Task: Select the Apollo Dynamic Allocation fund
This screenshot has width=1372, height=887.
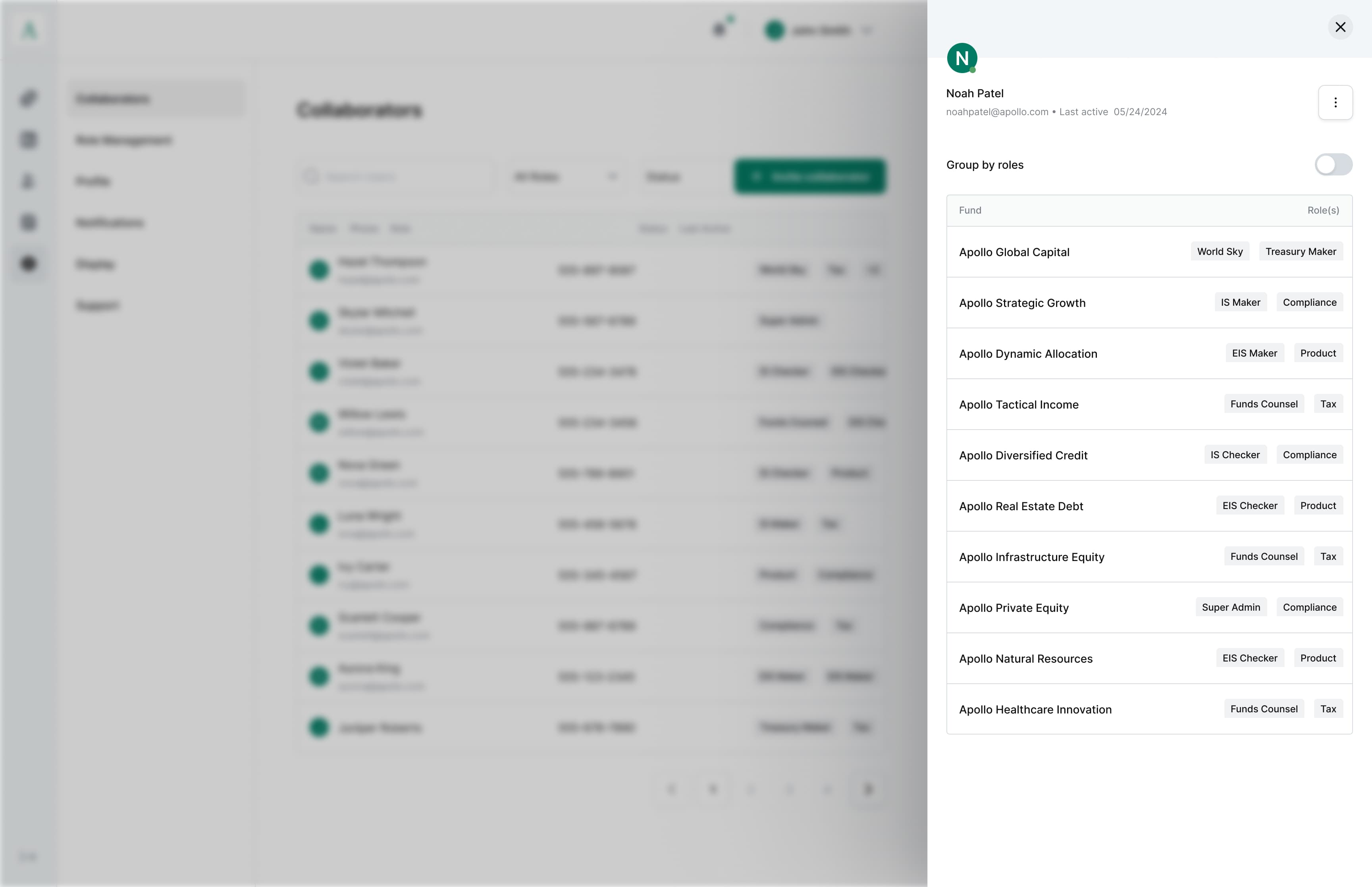Action: tap(1149, 354)
